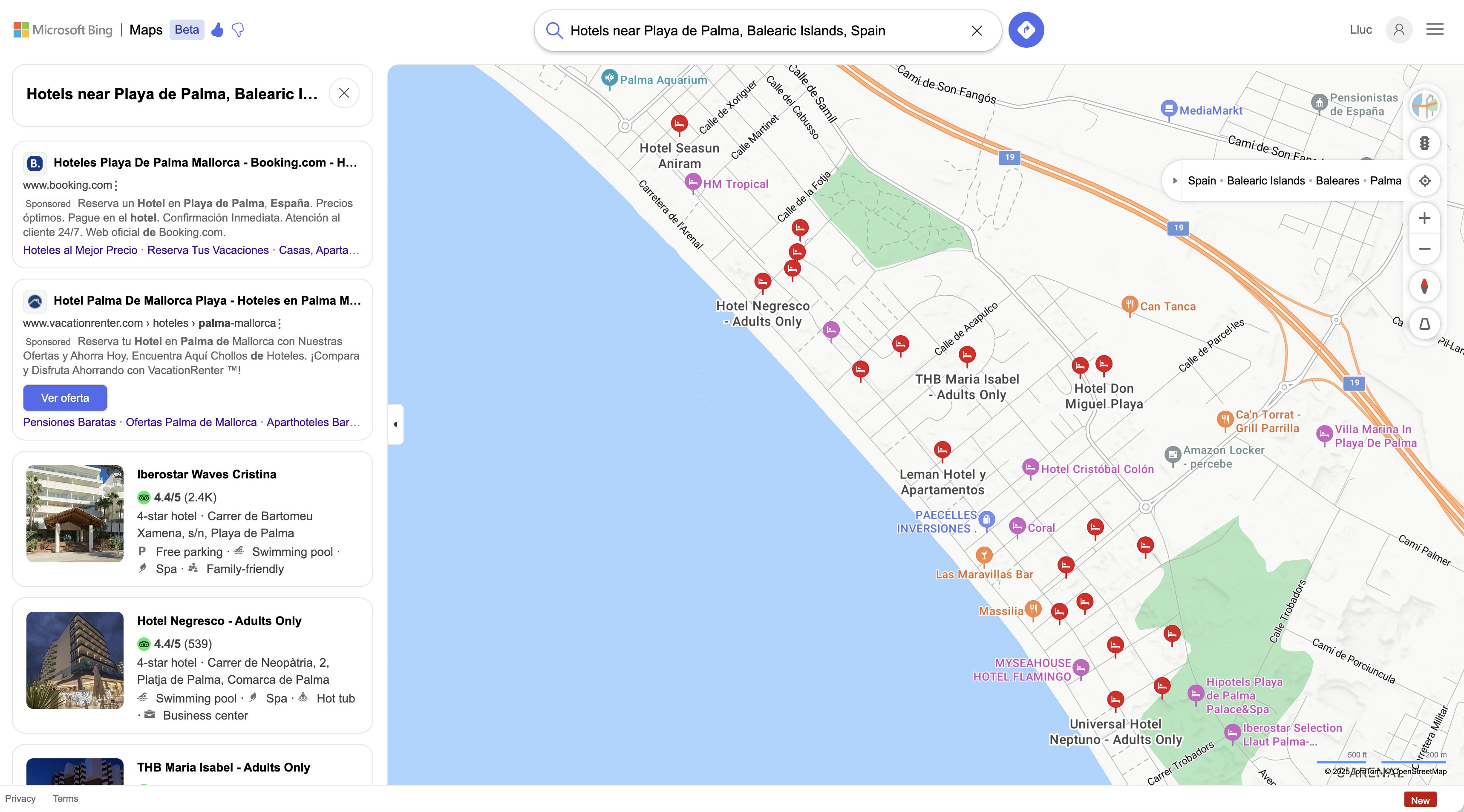1464x812 pixels.
Task: Click the search magnifier icon
Action: [x=554, y=31]
